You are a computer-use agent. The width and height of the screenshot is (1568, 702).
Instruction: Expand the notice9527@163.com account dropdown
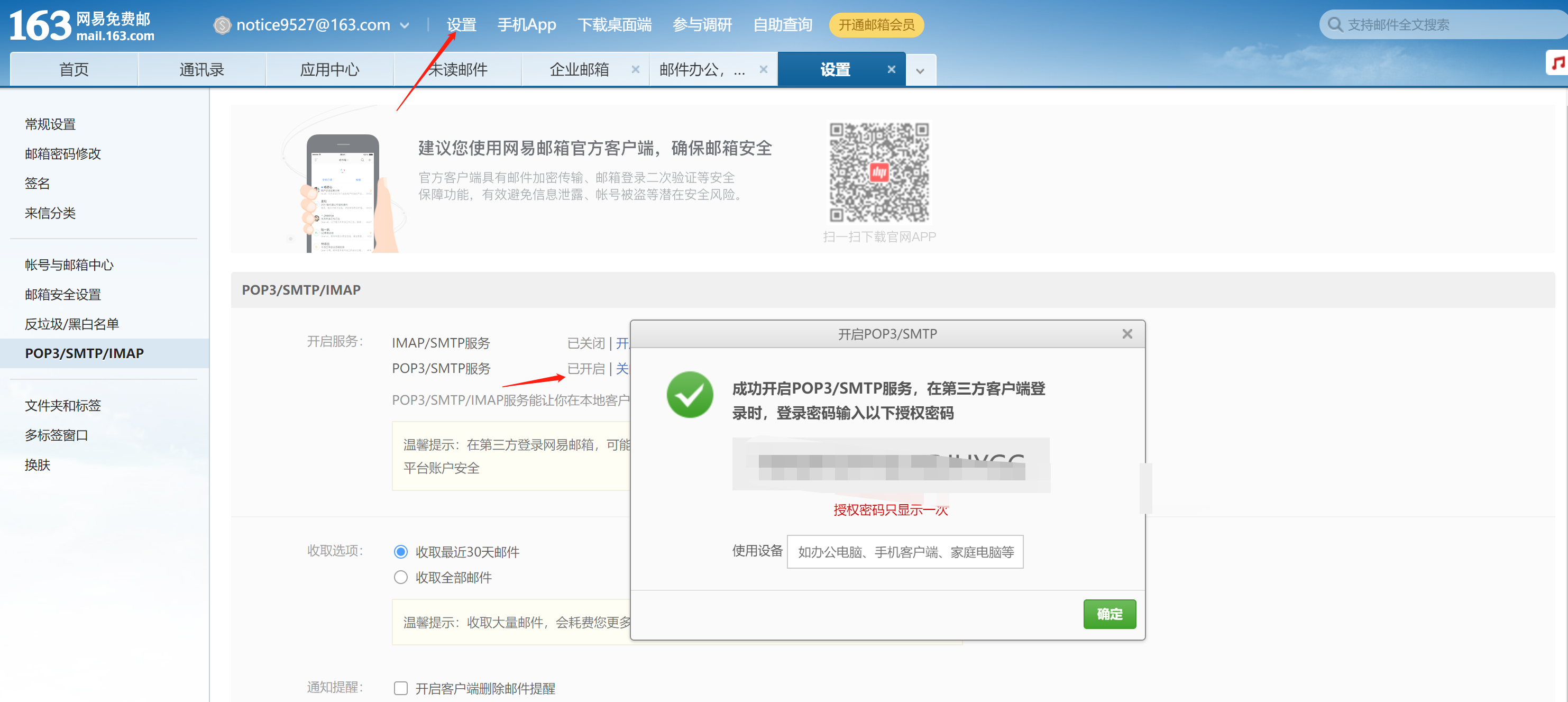405,25
